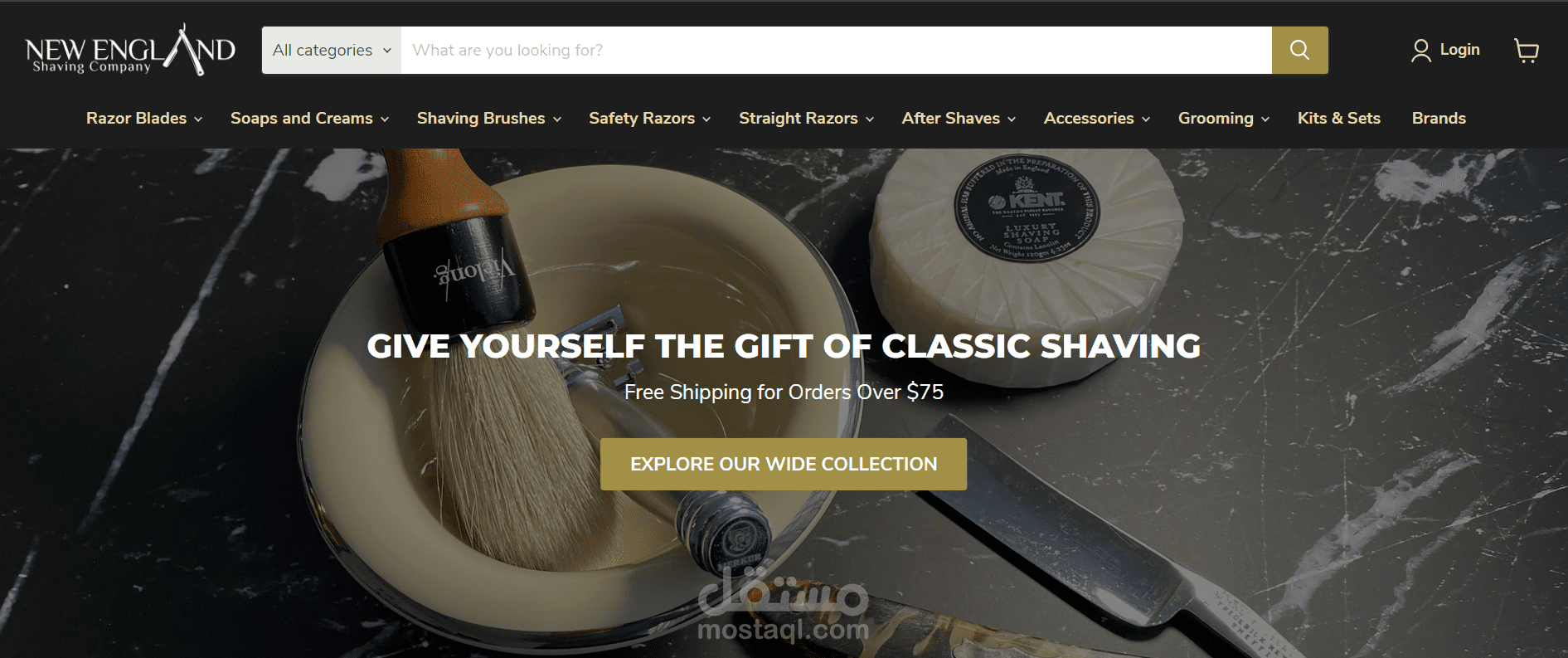Open the shopping cart icon

[x=1527, y=51]
